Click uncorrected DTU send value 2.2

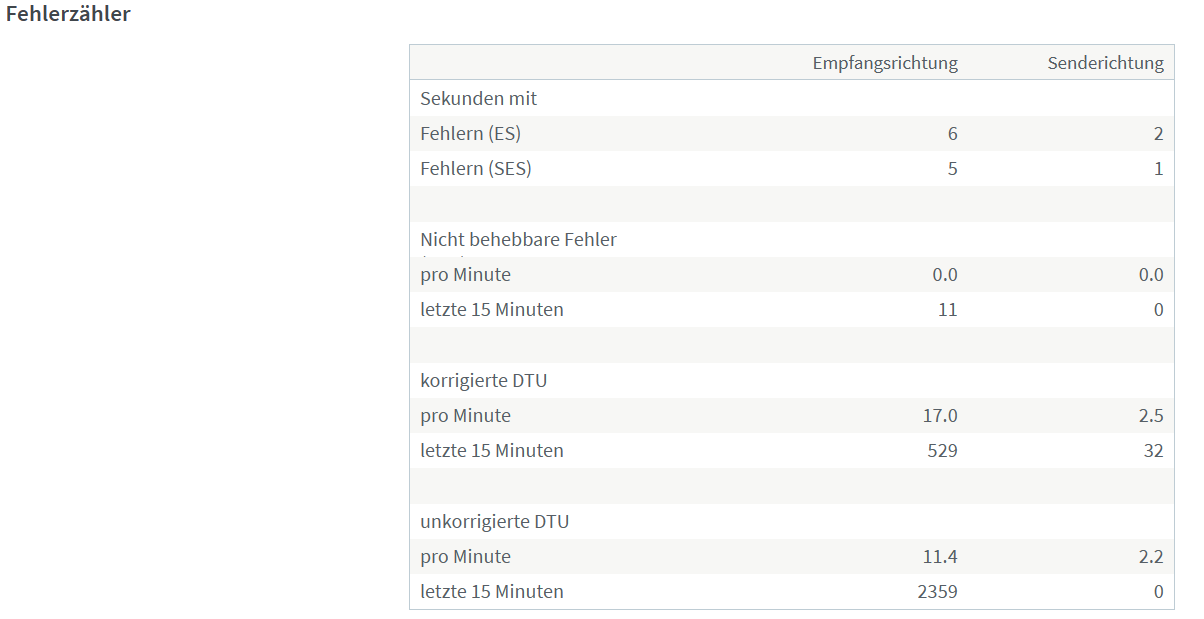[x=1151, y=557]
